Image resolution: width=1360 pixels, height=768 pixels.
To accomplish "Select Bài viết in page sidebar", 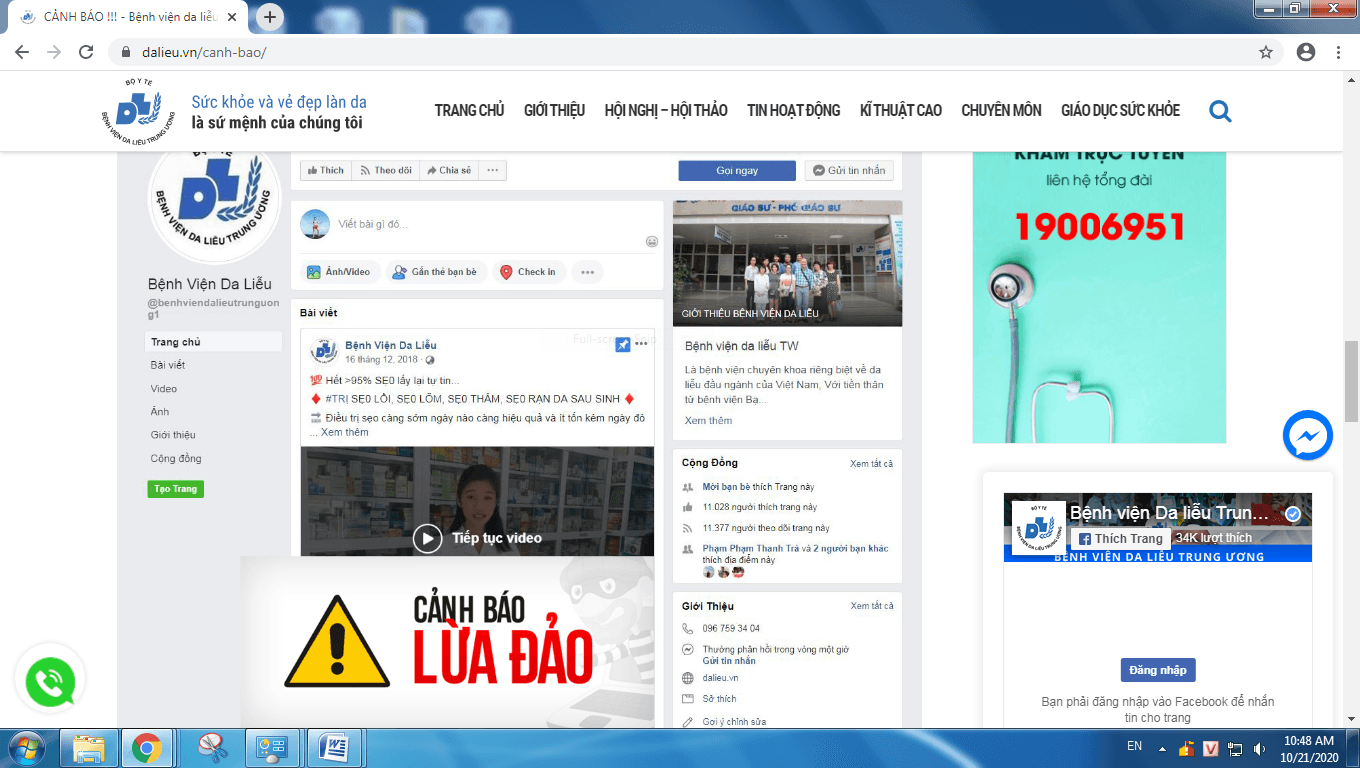I will coord(168,365).
